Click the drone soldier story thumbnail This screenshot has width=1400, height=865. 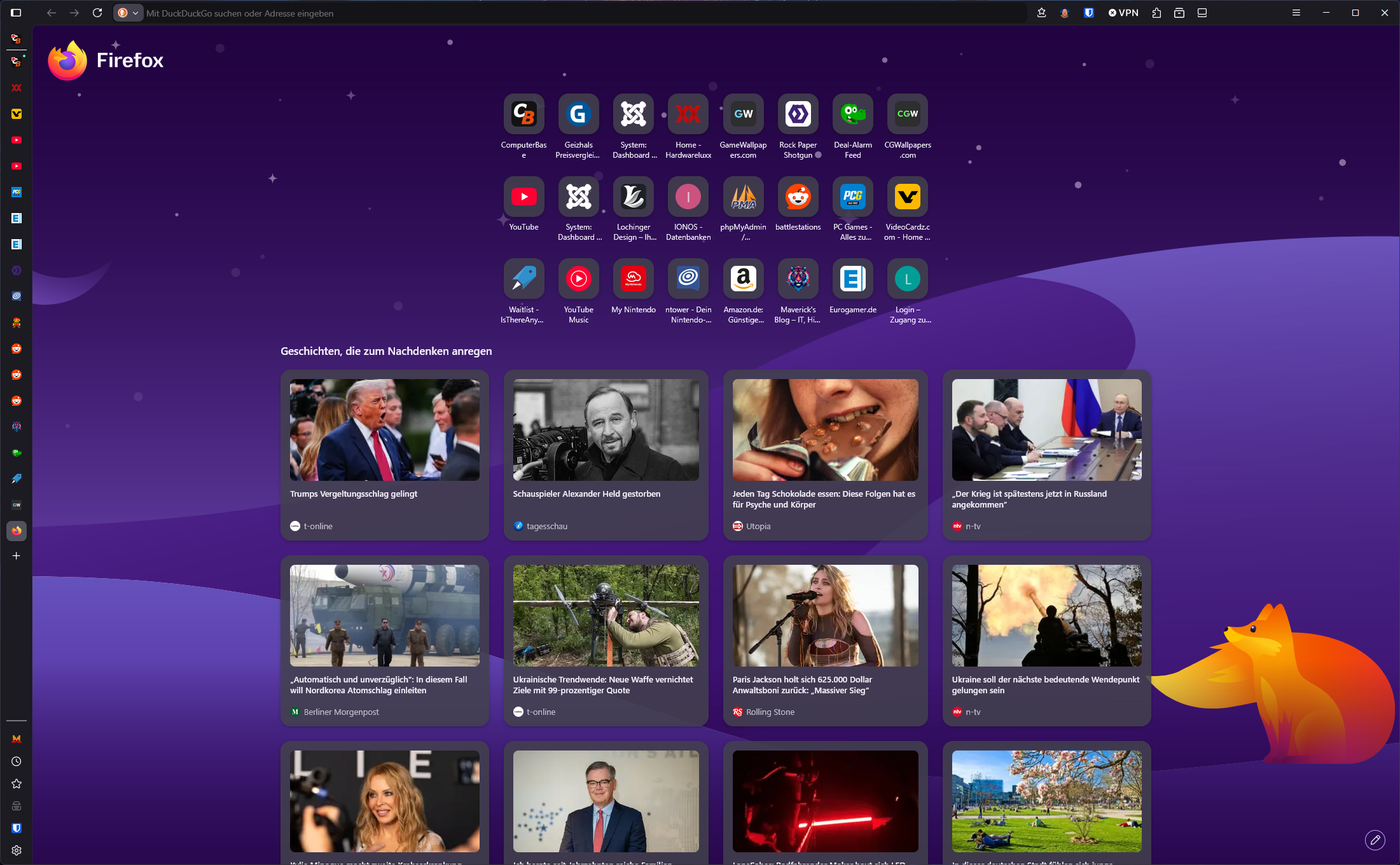[x=606, y=616]
